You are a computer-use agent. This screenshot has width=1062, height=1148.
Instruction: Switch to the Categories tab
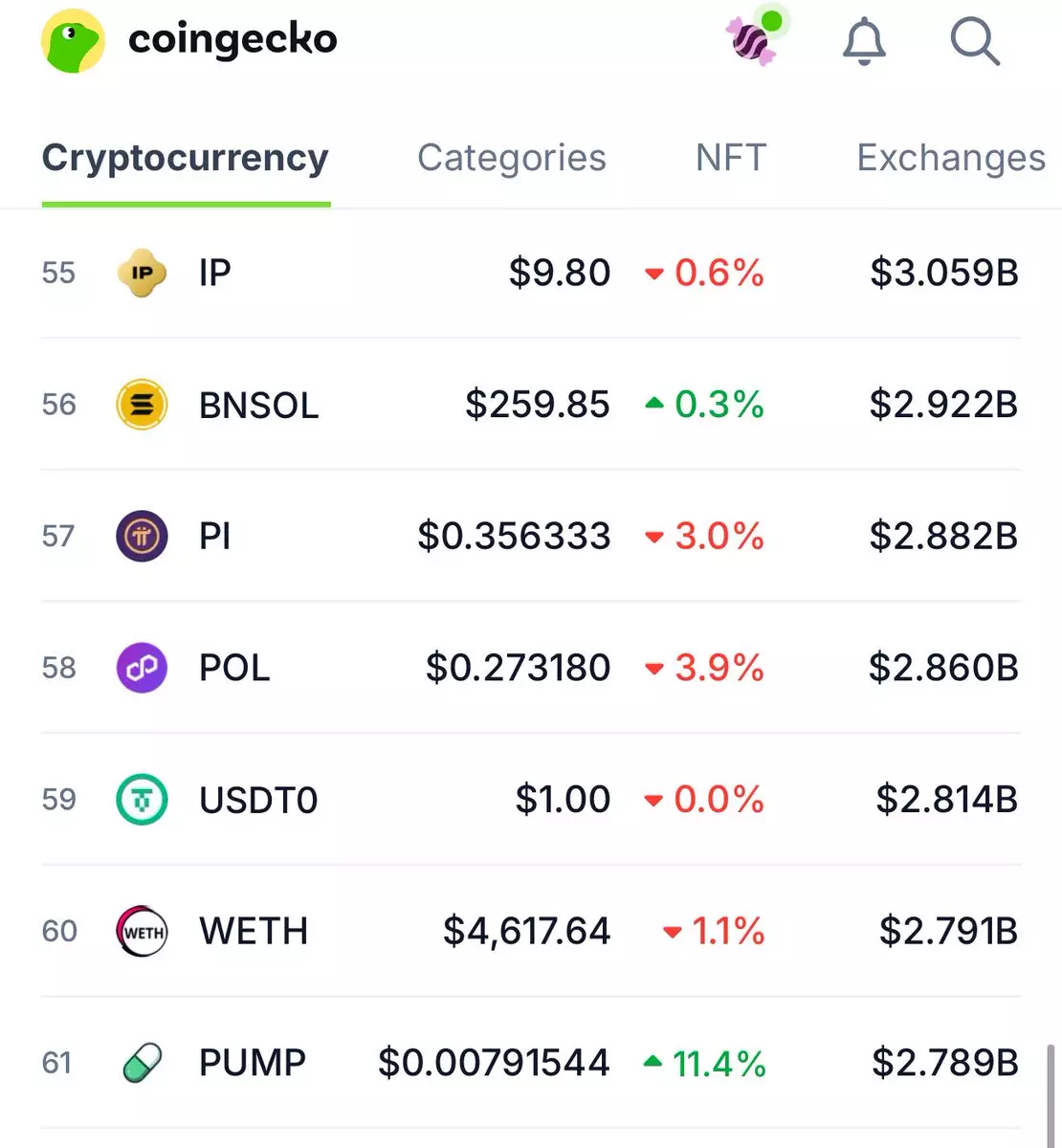tap(511, 158)
